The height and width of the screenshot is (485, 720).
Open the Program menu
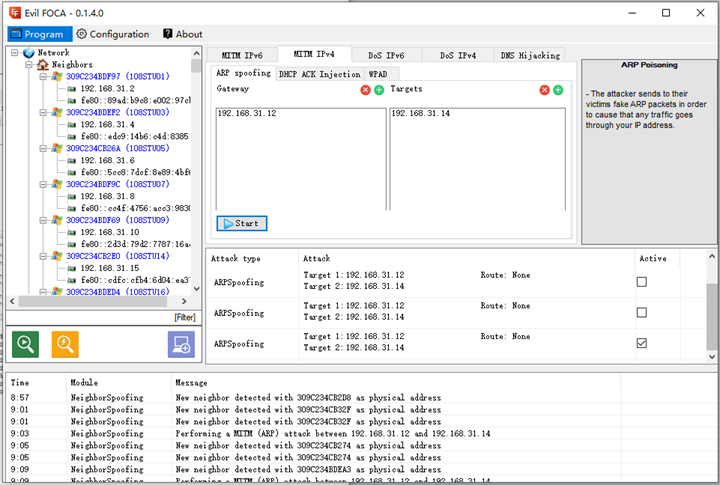coord(39,34)
